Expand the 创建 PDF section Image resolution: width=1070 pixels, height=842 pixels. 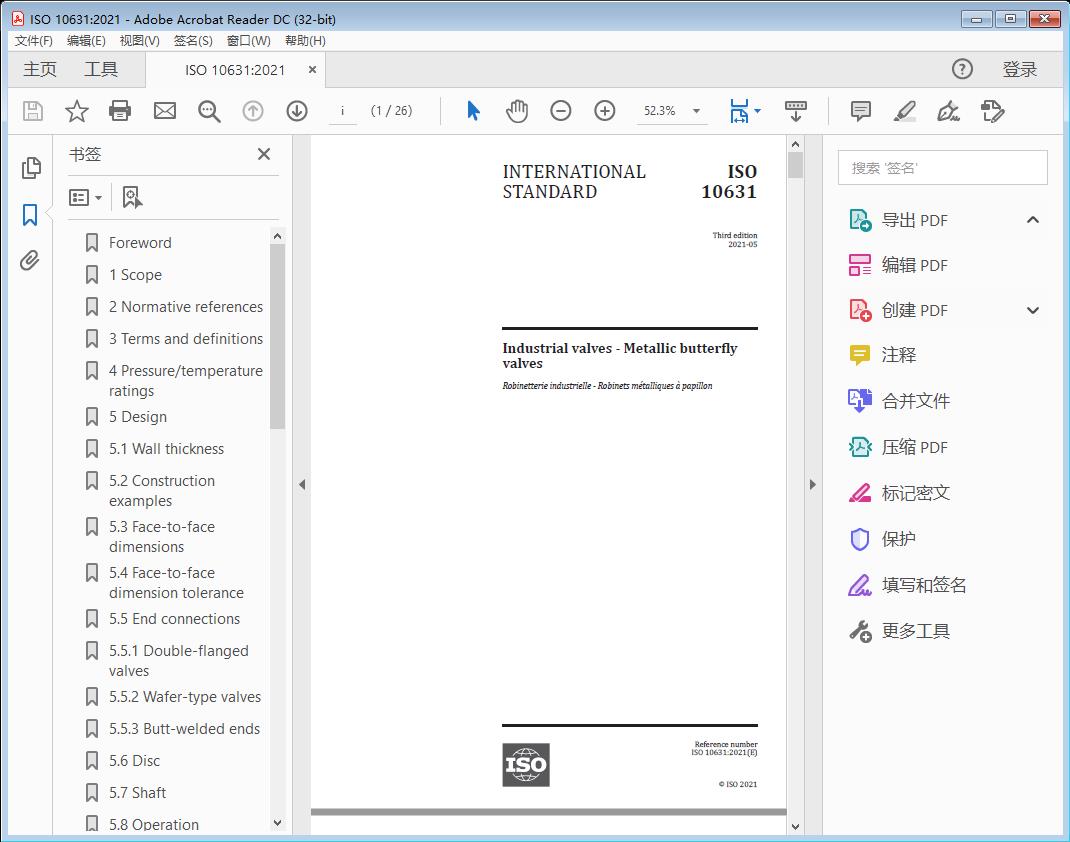(1033, 310)
